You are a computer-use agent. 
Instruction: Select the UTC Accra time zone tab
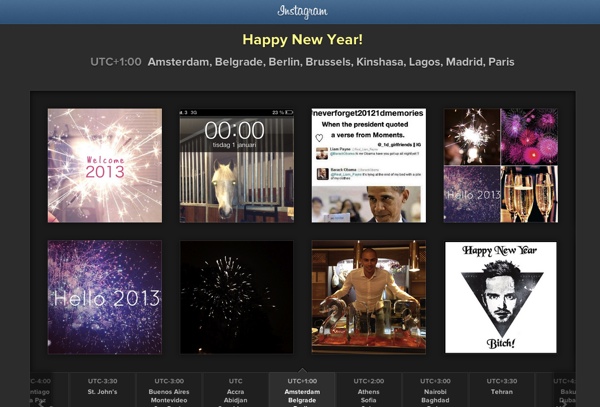[235, 389]
